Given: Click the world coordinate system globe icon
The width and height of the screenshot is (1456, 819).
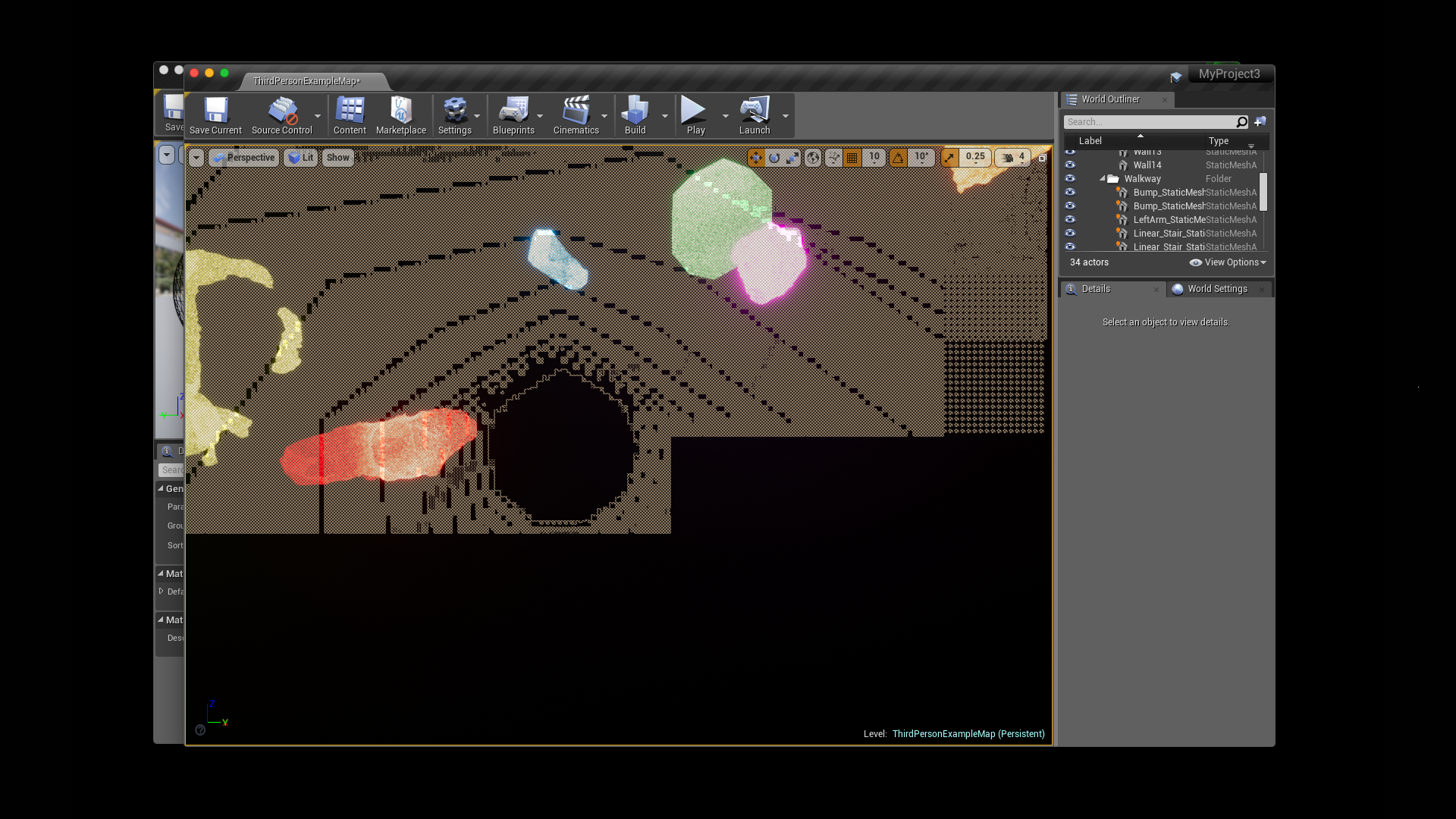Looking at the screenshot, I should (813, 158).
